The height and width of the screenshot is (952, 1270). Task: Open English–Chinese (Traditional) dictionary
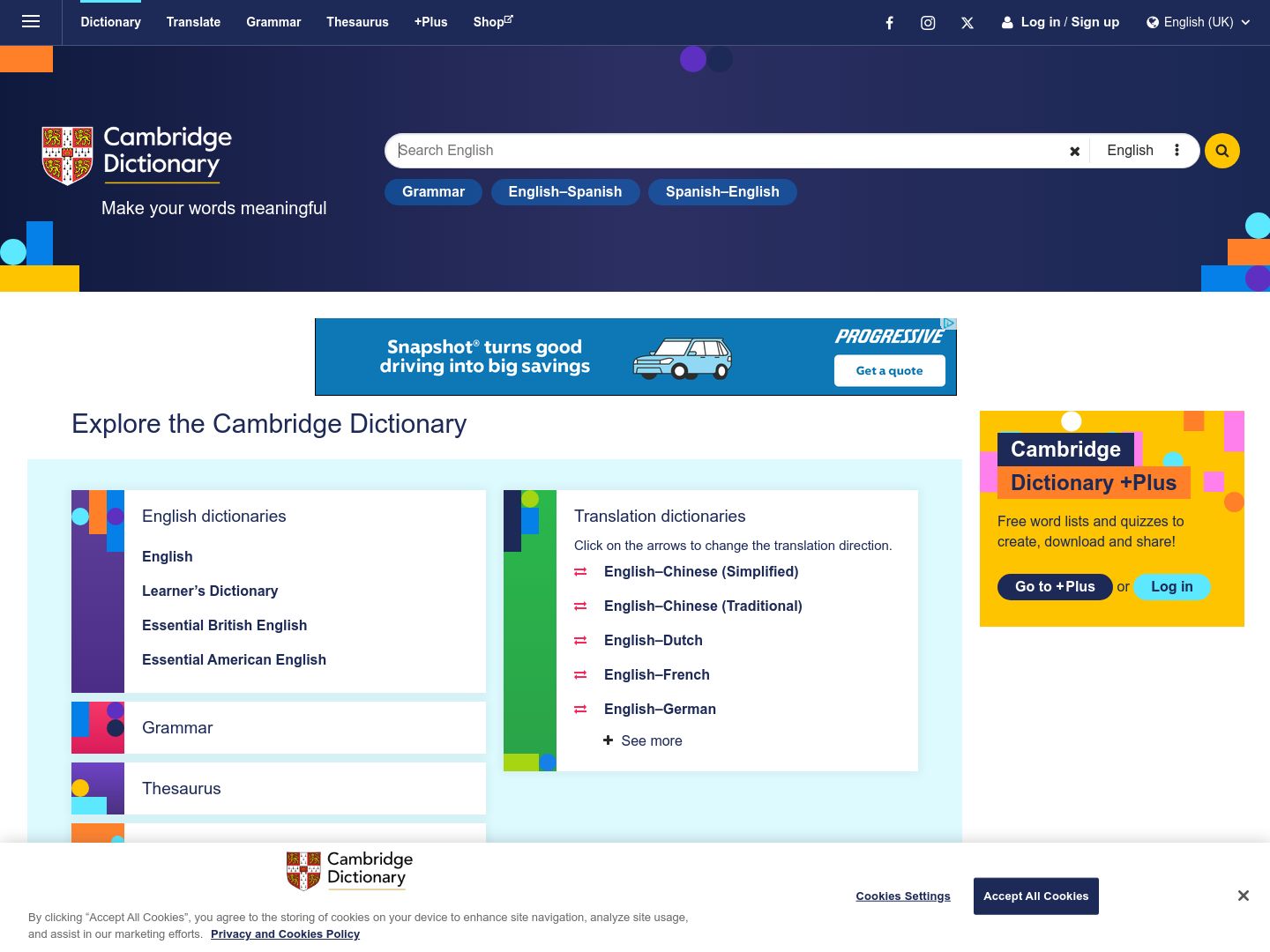point(703,606)
